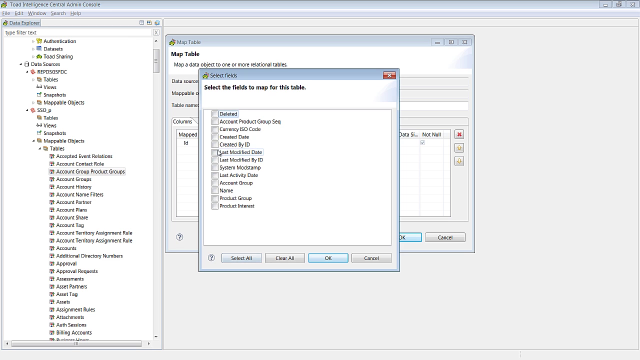Clear the Data Explorer filter text
The height and width of the screenshot is (360, 640).
(x=156, y=32)
